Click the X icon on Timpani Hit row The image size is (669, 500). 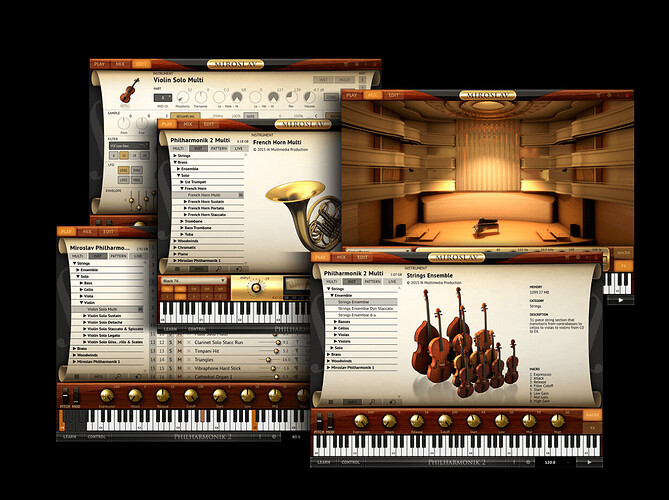point(189,351)
